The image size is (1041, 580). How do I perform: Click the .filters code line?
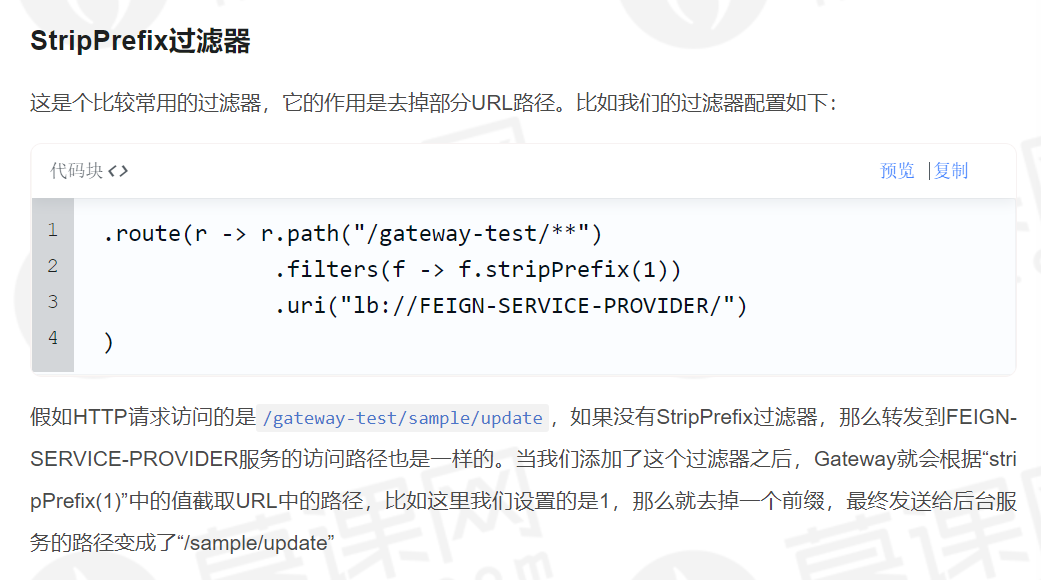point(478,270)
